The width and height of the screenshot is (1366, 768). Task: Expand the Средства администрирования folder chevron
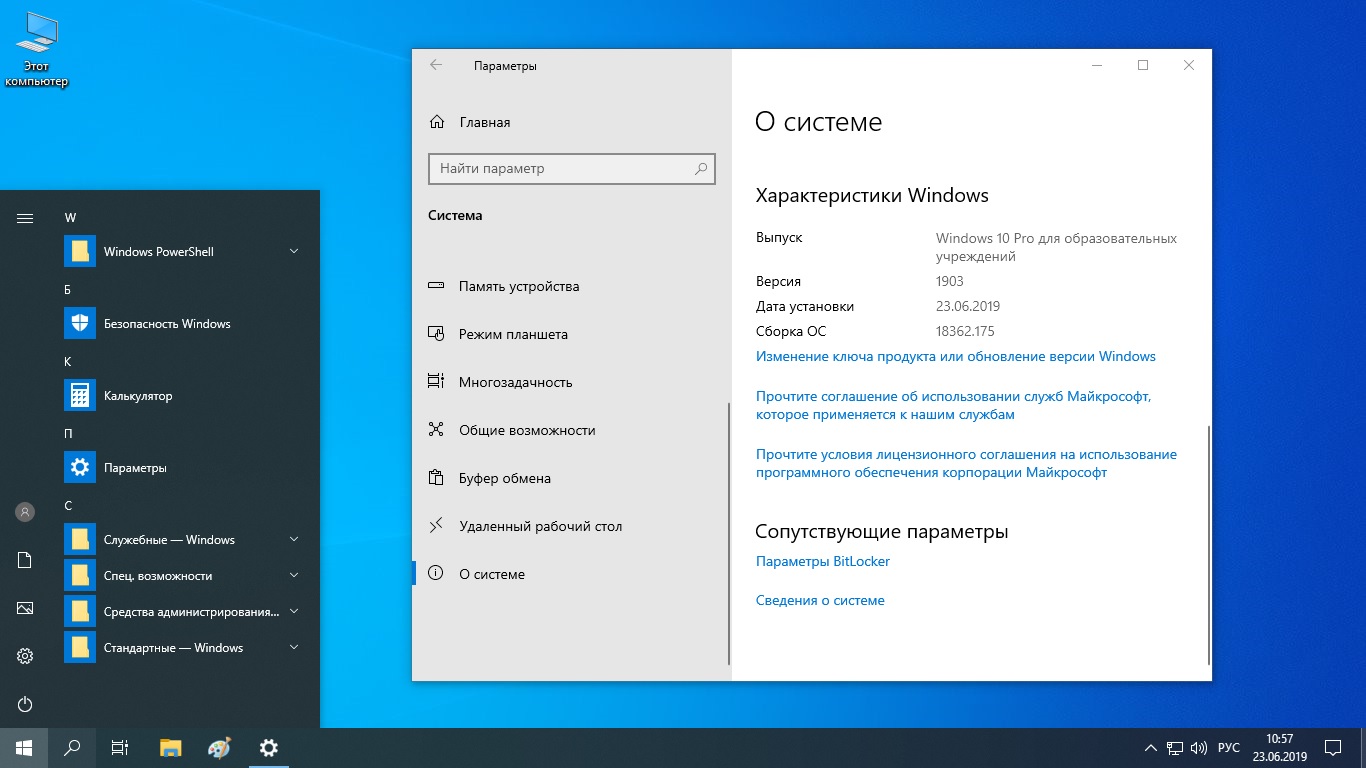pos(294,611)
